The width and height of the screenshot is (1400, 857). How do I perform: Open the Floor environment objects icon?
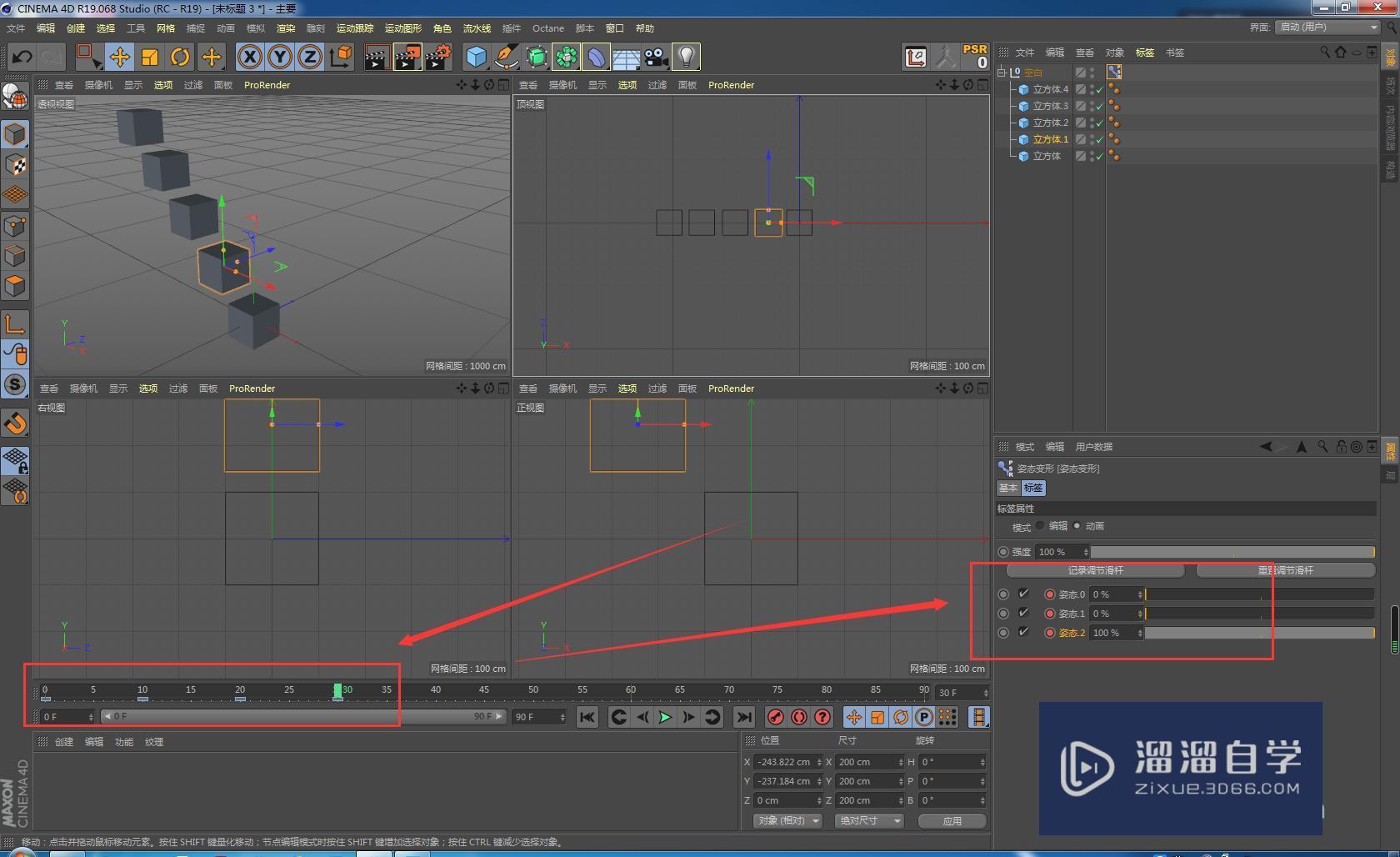coord(626,57)
